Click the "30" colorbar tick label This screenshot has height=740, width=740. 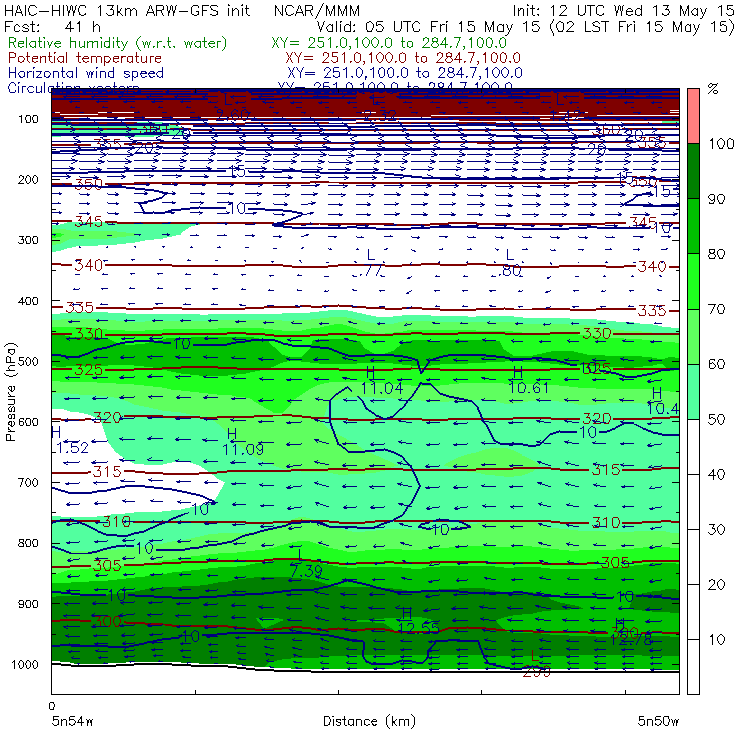pos(716,530)
